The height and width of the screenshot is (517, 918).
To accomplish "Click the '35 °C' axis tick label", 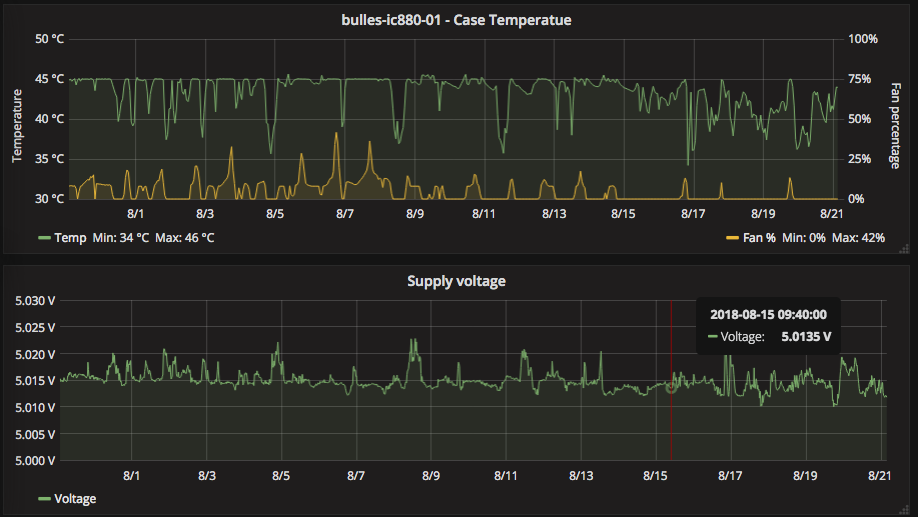I will coord(50,159).
